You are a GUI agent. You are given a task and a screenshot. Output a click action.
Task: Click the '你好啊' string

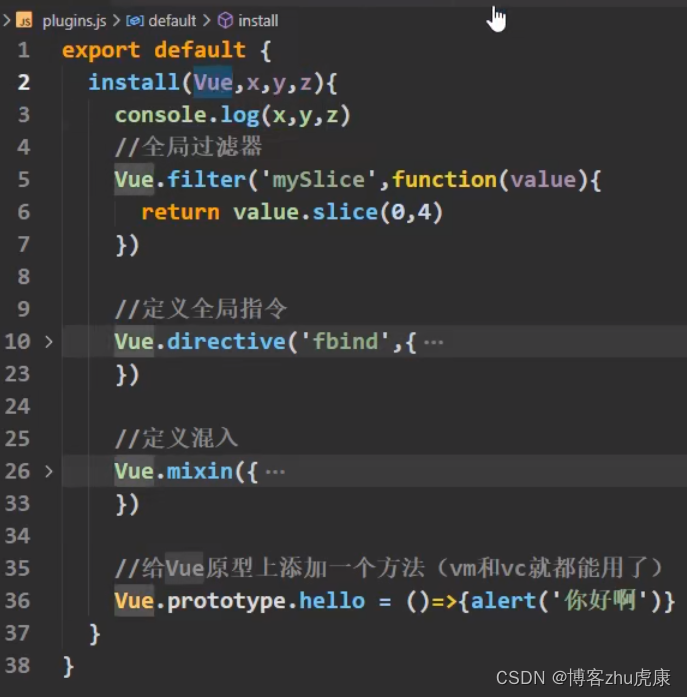tap(599, 601)
